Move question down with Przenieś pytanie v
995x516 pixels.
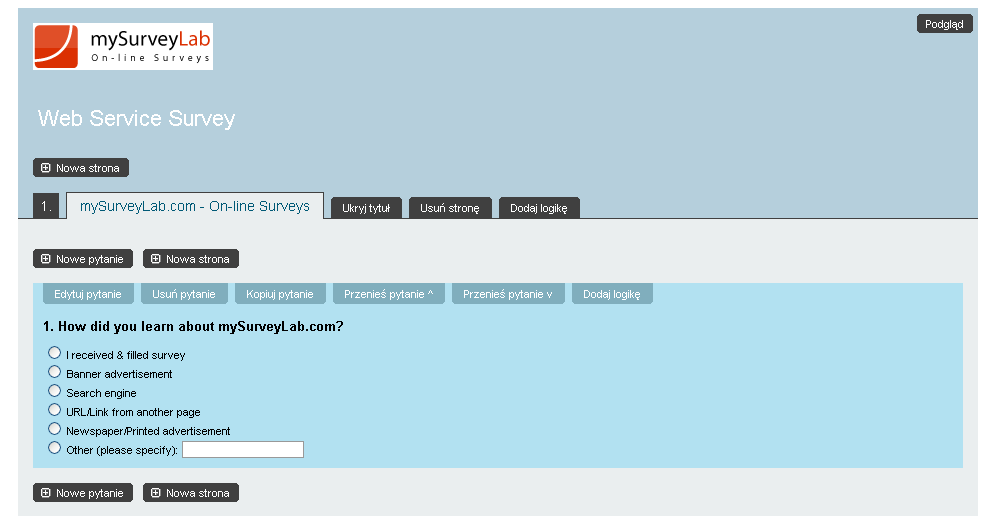(x=508, y=294)
